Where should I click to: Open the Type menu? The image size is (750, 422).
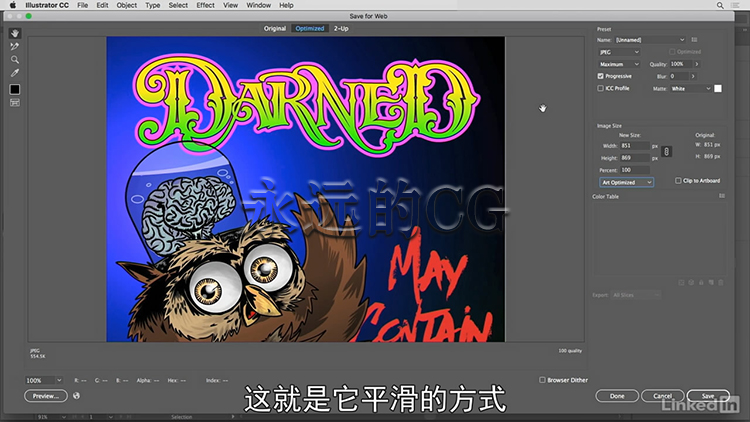tap(153, 5)
